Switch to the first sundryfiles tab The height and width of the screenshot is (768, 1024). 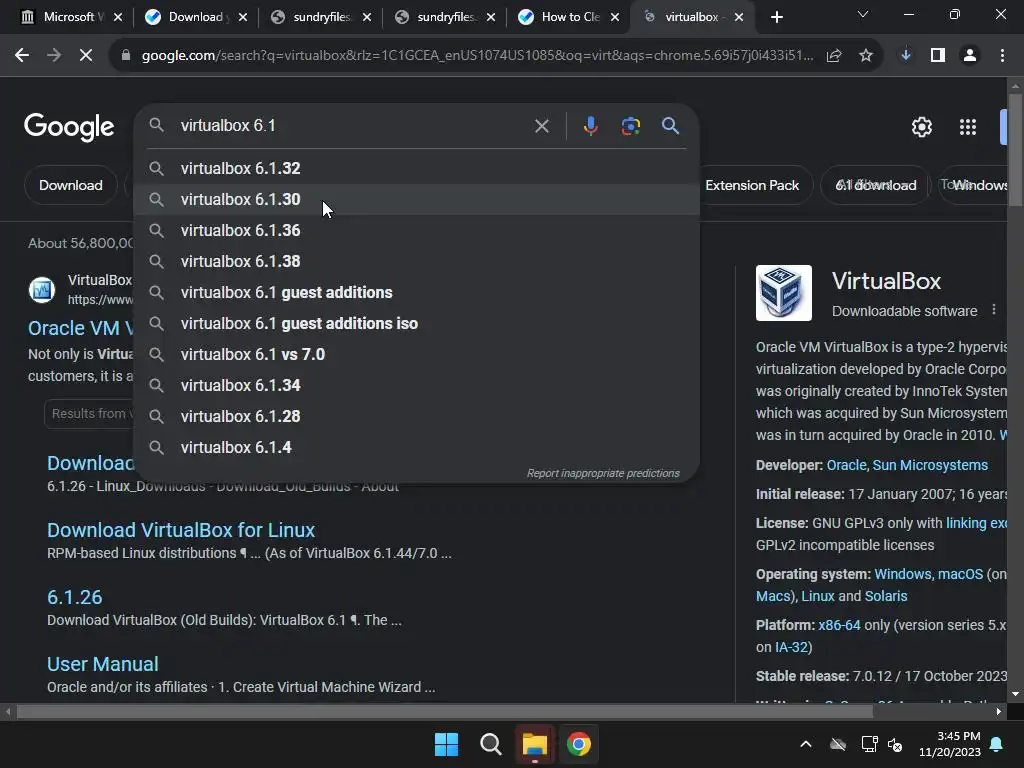319,17
